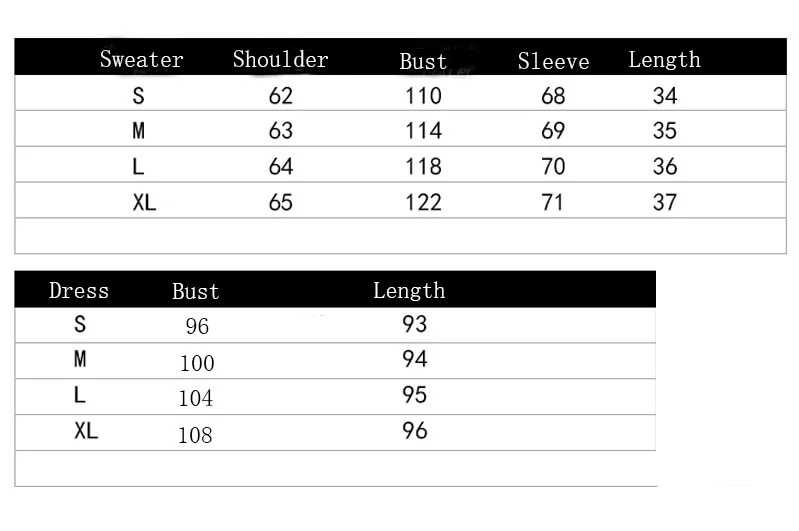Select the Shoulder header in sweater table
Screen dimensions: 799x531
pyautogui.click(x=280, y=59)
